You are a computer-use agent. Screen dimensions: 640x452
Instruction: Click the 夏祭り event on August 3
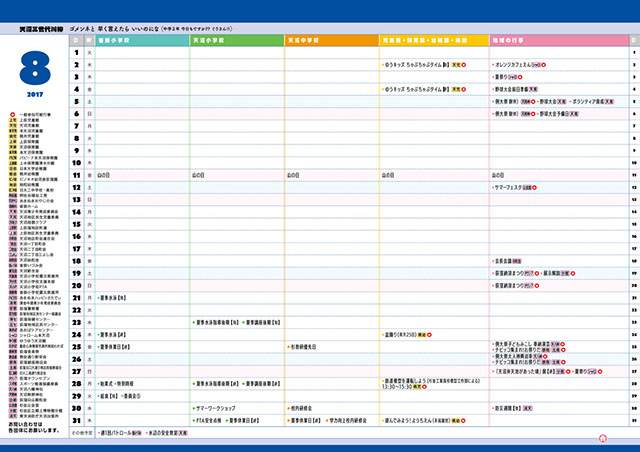pyautogui.click(x=500, y=77)
